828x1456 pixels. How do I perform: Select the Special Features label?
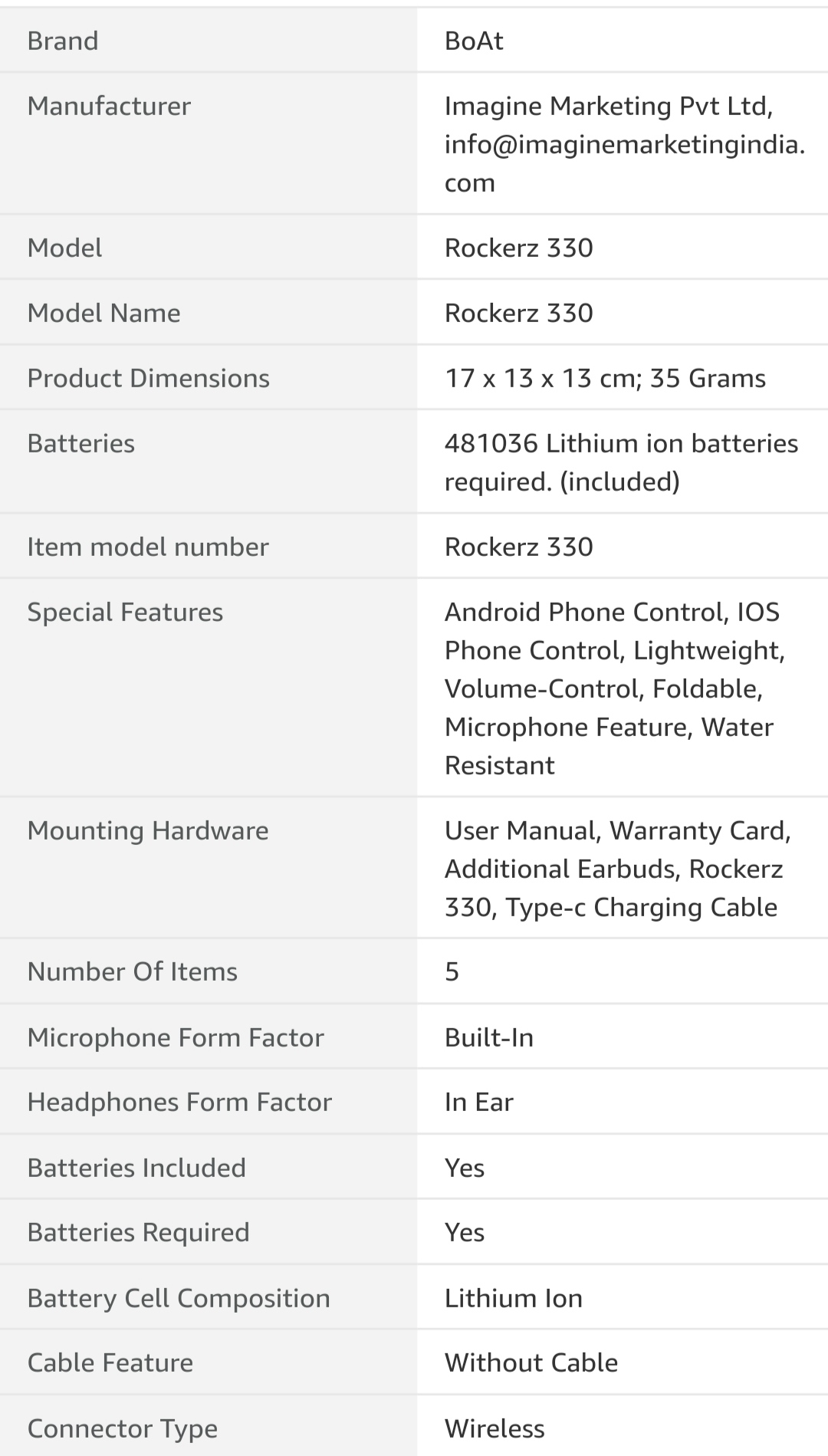coord(125,612)
